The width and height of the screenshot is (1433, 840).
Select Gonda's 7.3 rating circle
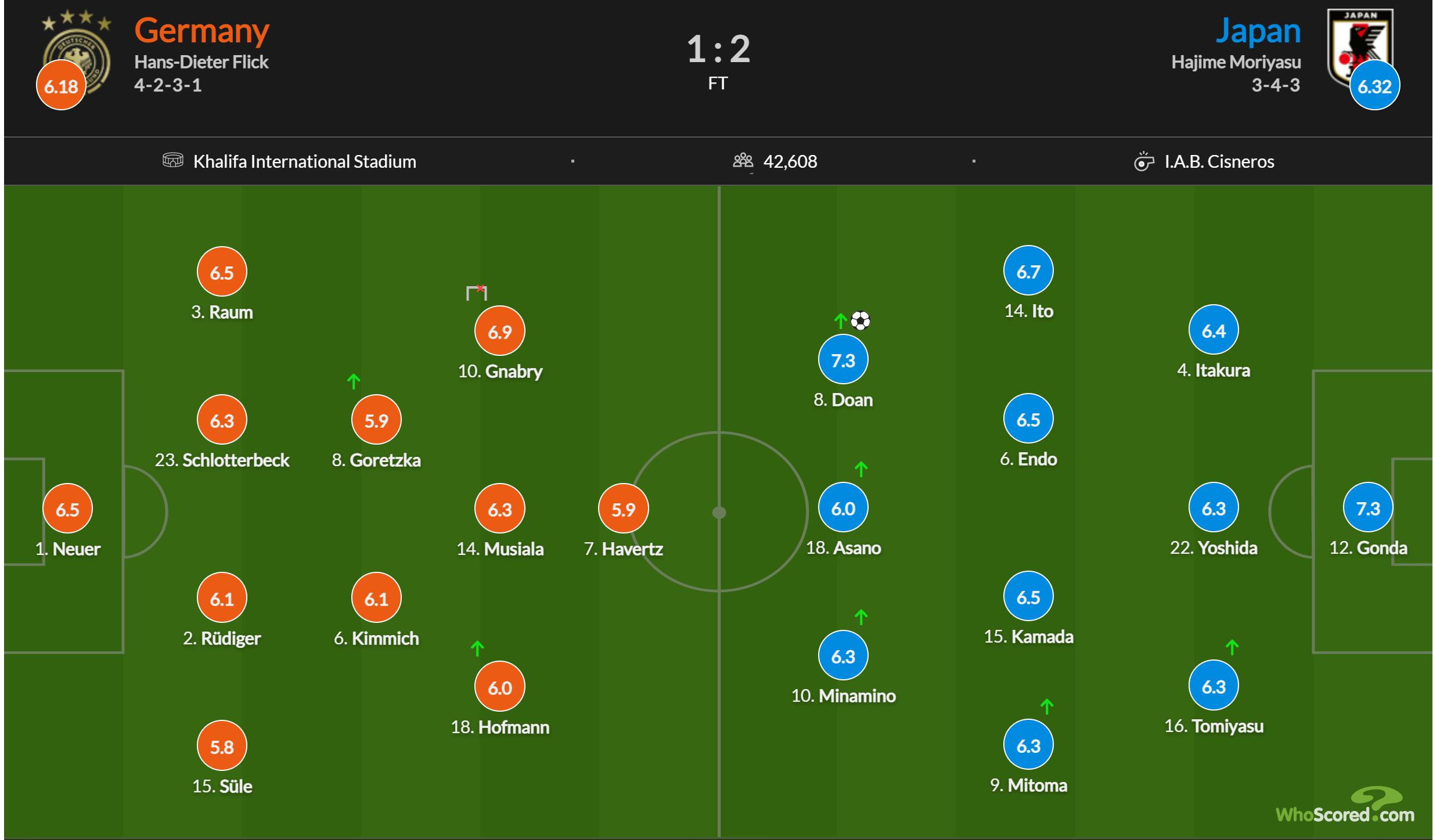[1368, 508]
